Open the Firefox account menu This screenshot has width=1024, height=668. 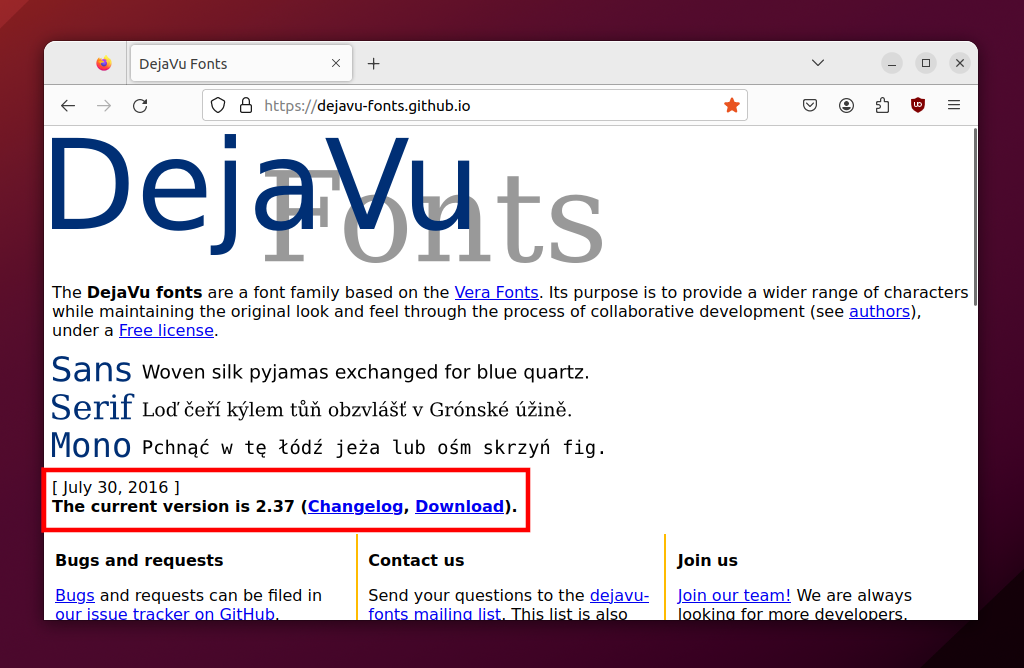(846, 106)
